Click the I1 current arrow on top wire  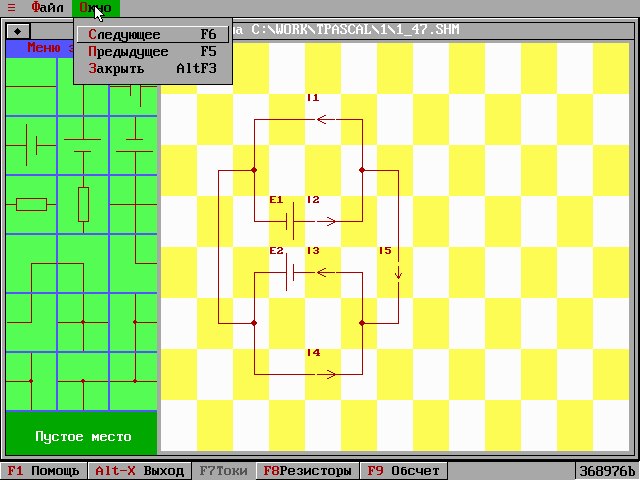324,120
